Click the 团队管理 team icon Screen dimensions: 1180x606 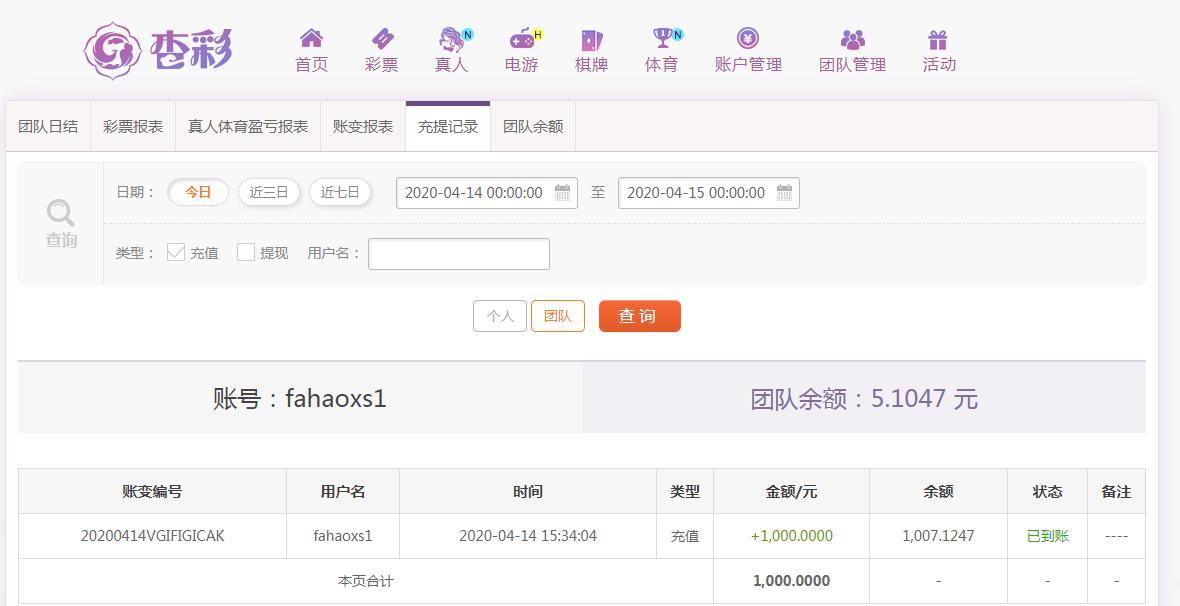click(x=851, y=40)
